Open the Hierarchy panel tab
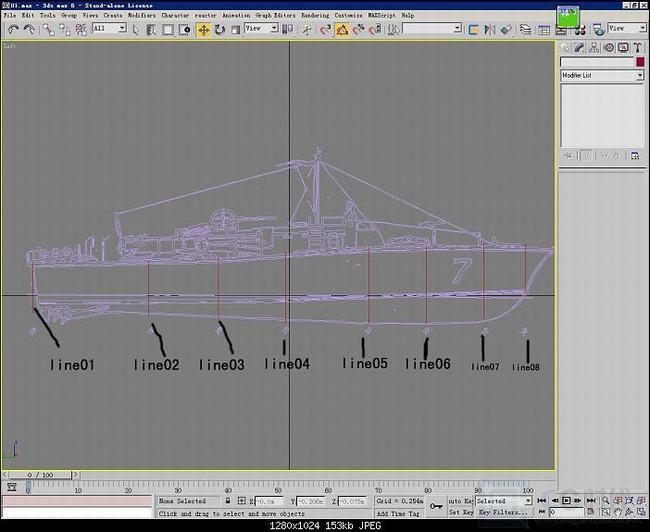The width and height of the screenshot is (650, 532). (x=594, y=47)
